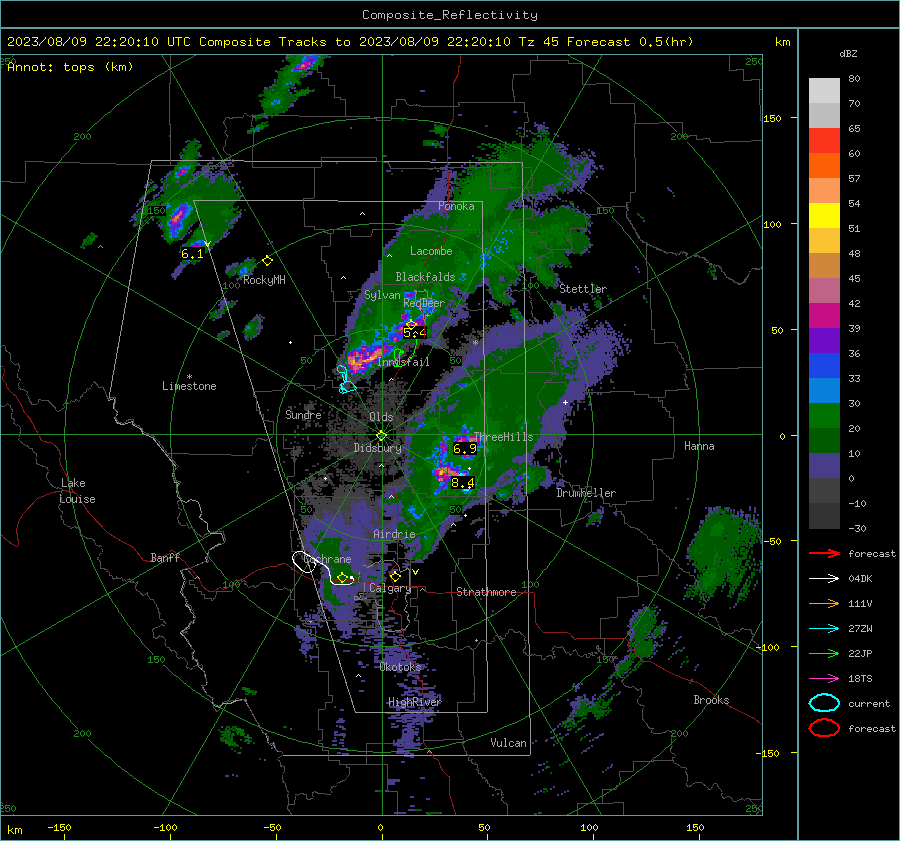The image size is (900, 841).
Task: Click the yellow swatch between 54 and 51
Action: click(824, 216)
